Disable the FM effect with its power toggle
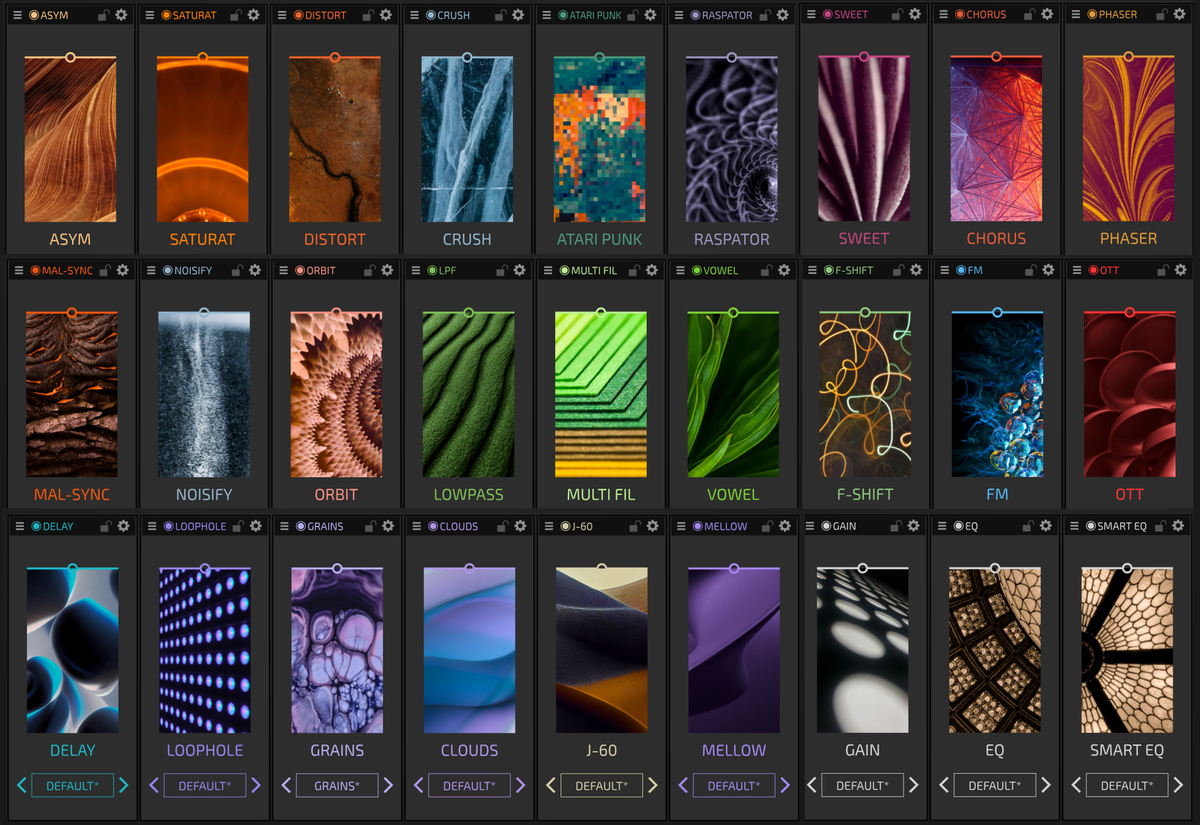 click(x=963, y=269)
